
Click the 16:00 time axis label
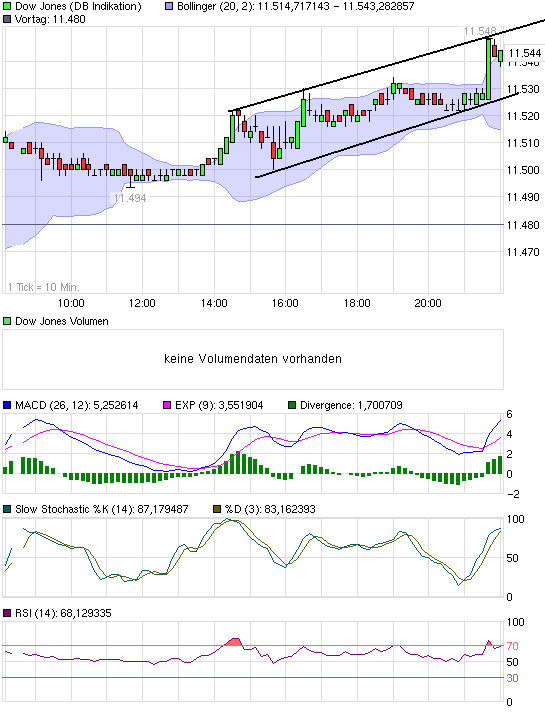[x=285, y=303]
